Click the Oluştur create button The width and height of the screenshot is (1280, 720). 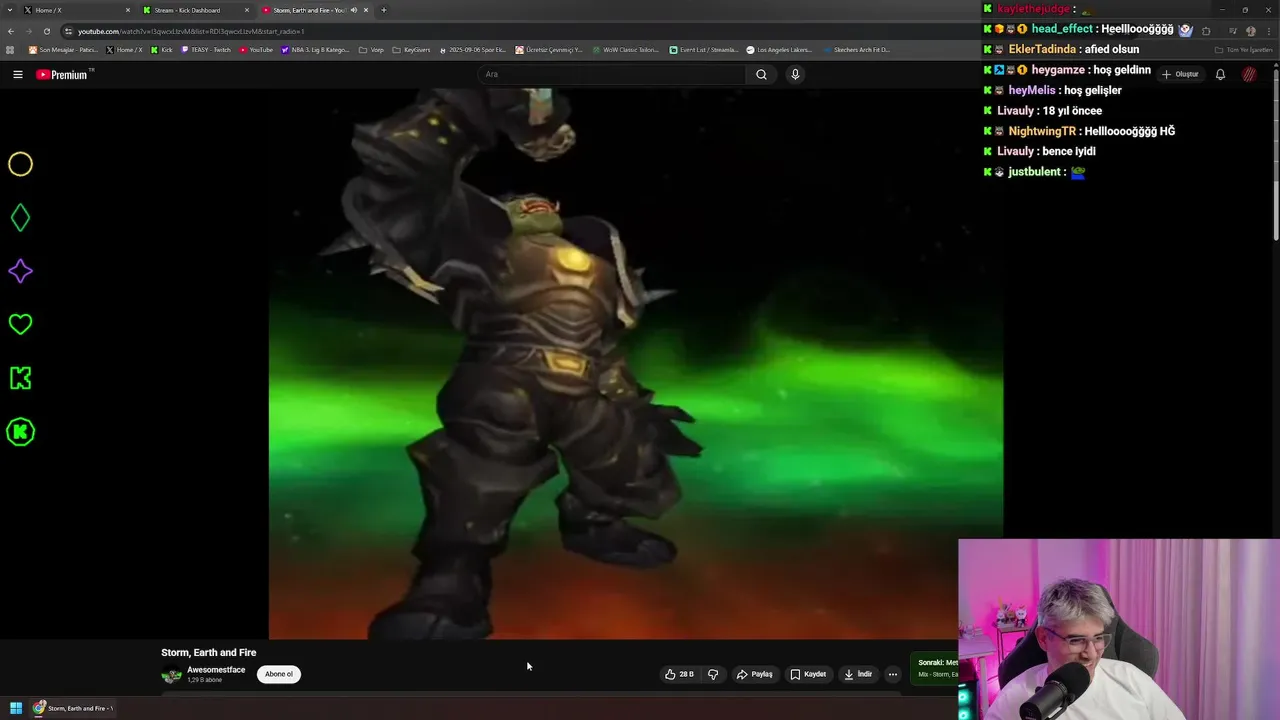[x=1180, y=74]
